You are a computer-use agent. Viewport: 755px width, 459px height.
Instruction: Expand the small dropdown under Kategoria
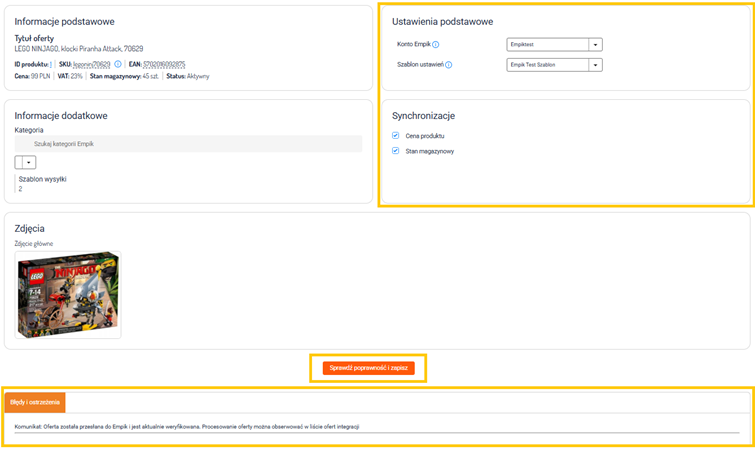[29, 162]
